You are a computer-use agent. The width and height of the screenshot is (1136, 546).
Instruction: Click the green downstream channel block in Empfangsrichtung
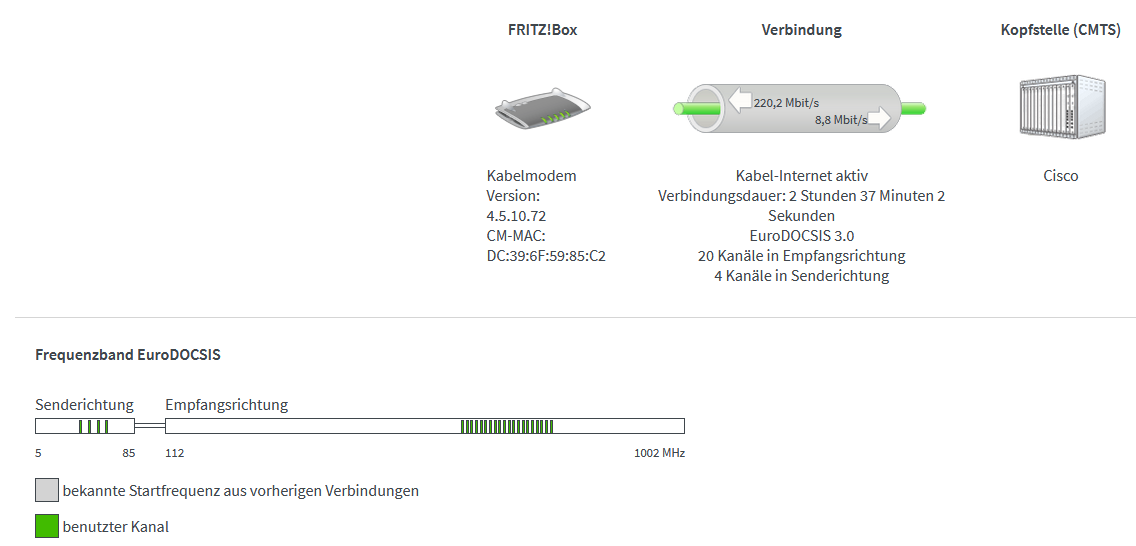[507, 426]
